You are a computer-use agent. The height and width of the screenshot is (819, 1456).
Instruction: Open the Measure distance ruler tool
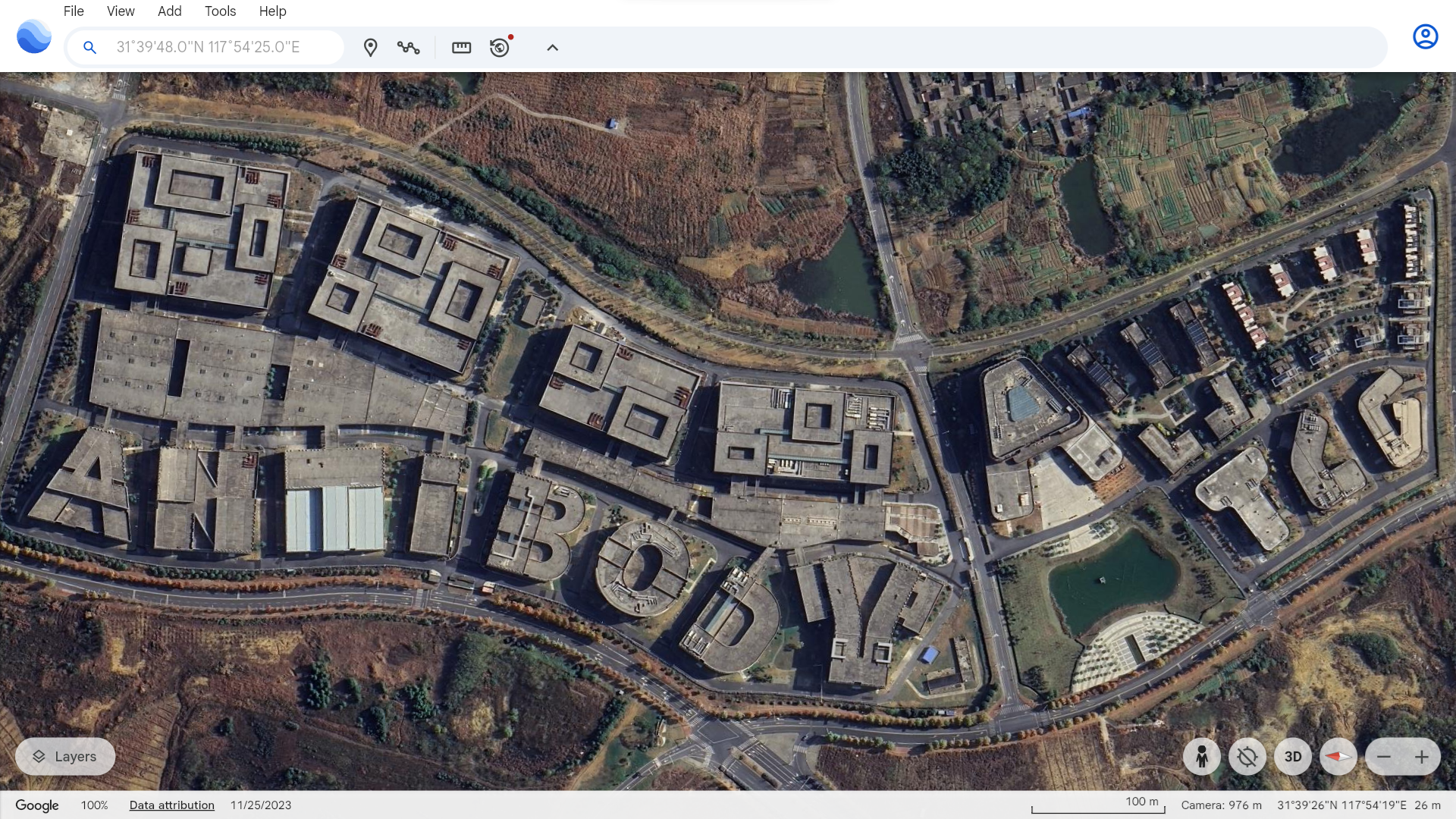461,48
